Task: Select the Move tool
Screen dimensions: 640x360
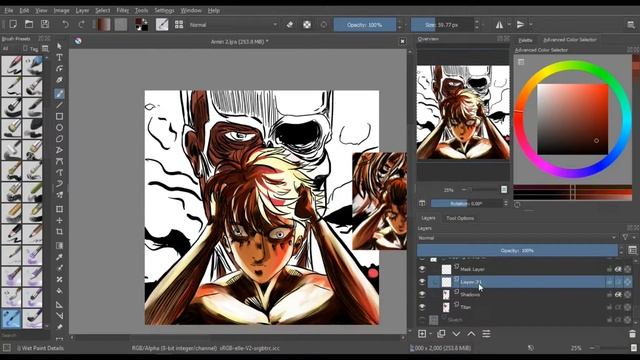Action: 60,220
